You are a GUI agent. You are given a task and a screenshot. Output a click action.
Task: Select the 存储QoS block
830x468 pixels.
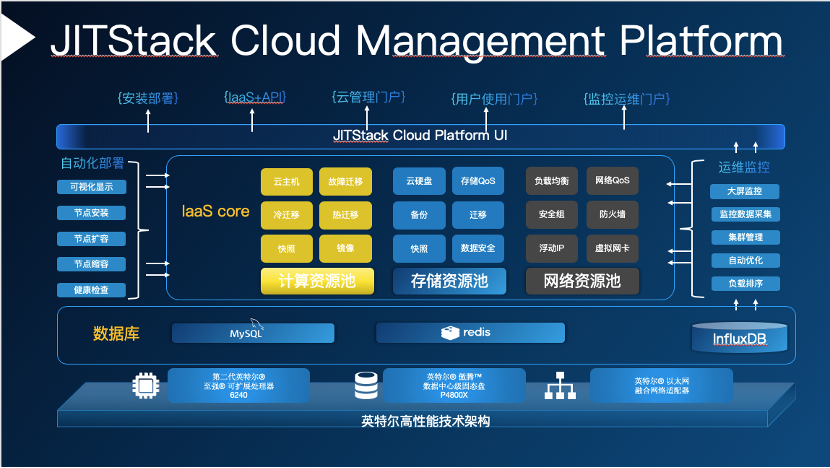click(x=478, y=181)
